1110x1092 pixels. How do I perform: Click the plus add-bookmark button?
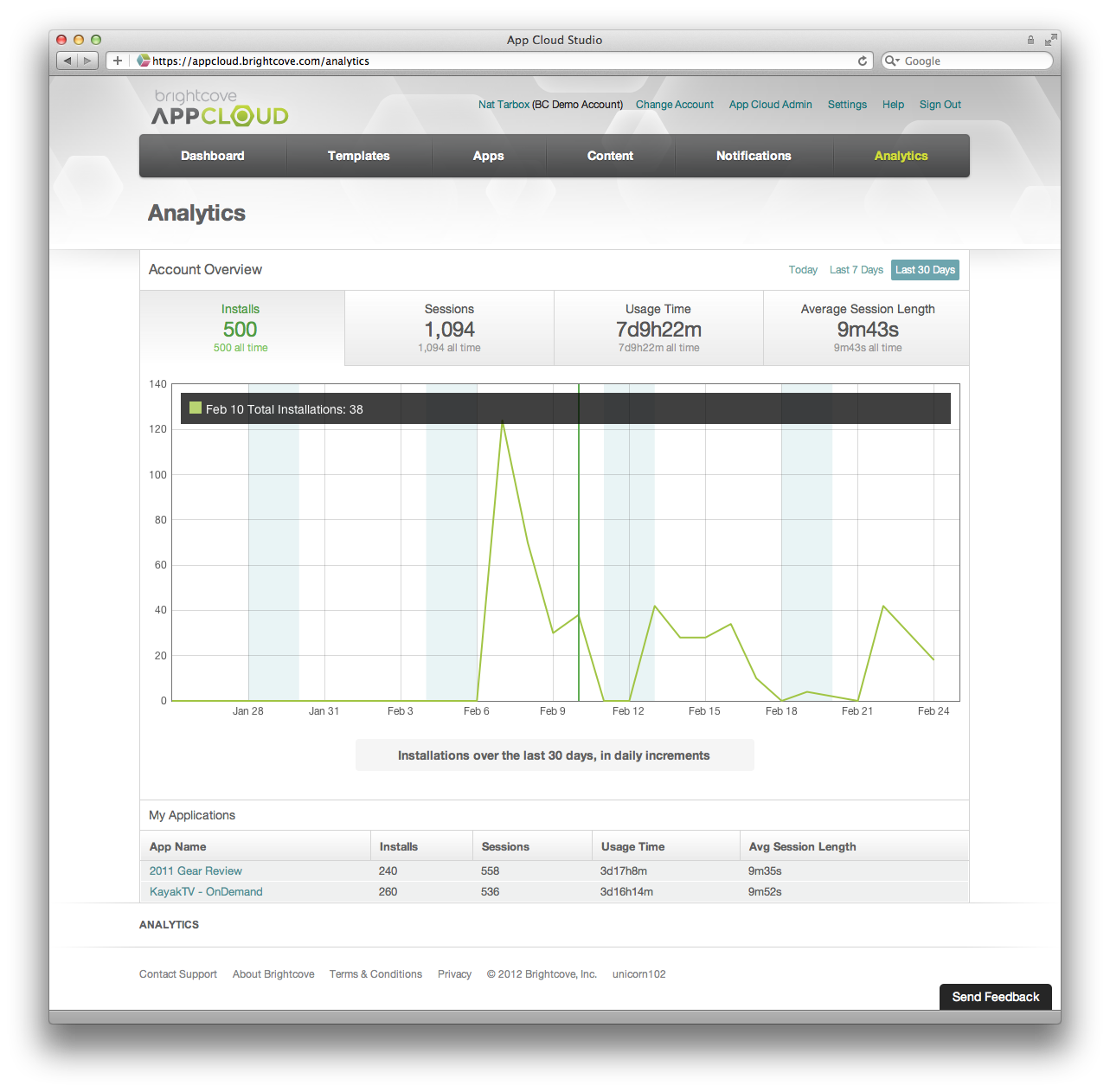pyautogui.click(x=118, y=61)
